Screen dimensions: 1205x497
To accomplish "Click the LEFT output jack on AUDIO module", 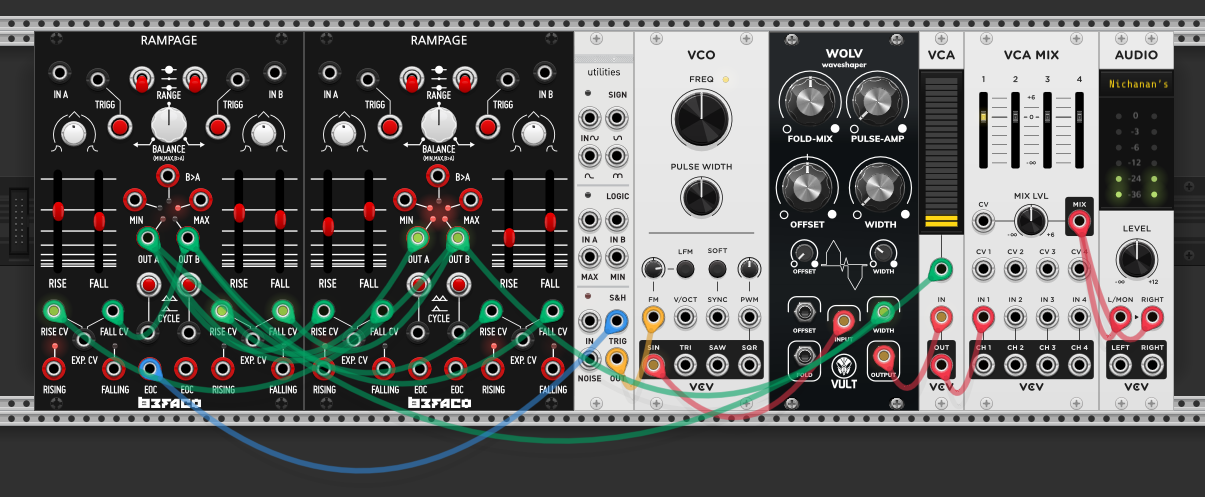I will (x=1121, y=365).
